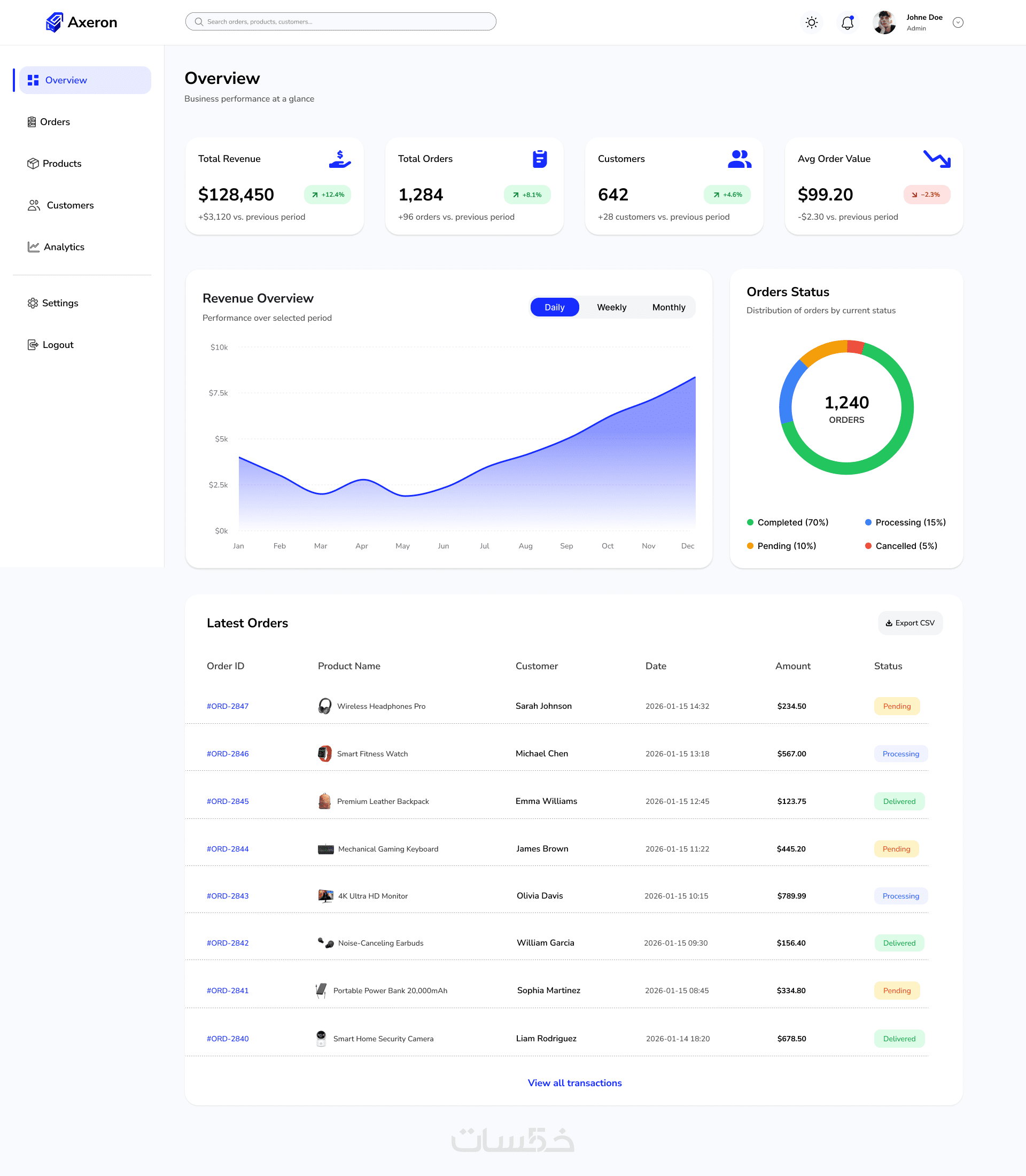This screenshot has width=1026, height=1176.
Task: Go to Products in the sidebar
Action: (61, 164)
